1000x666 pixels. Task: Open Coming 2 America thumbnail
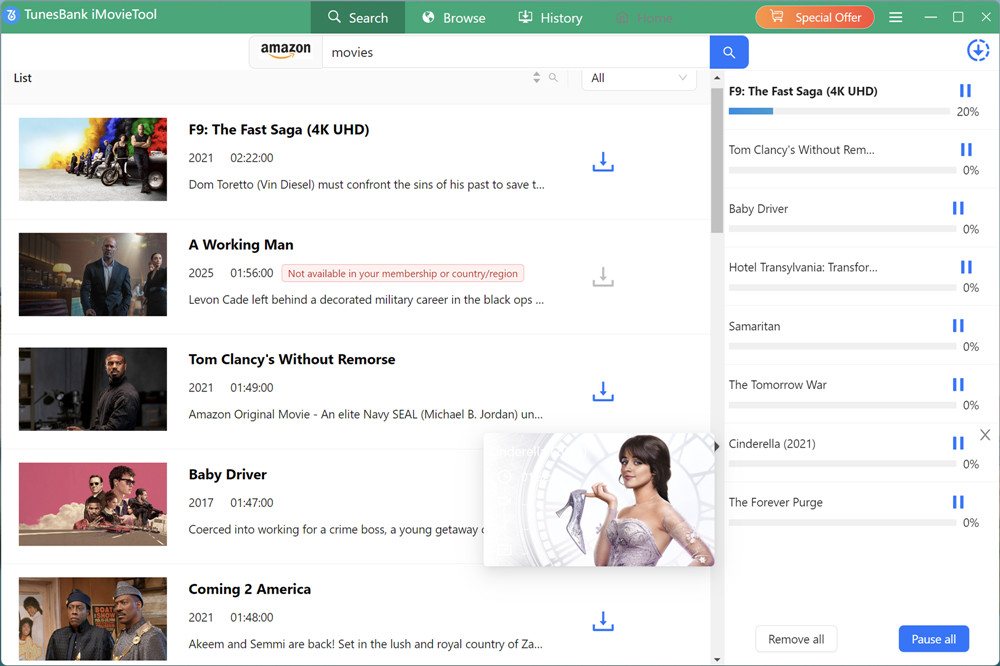(x=93, y=619)
